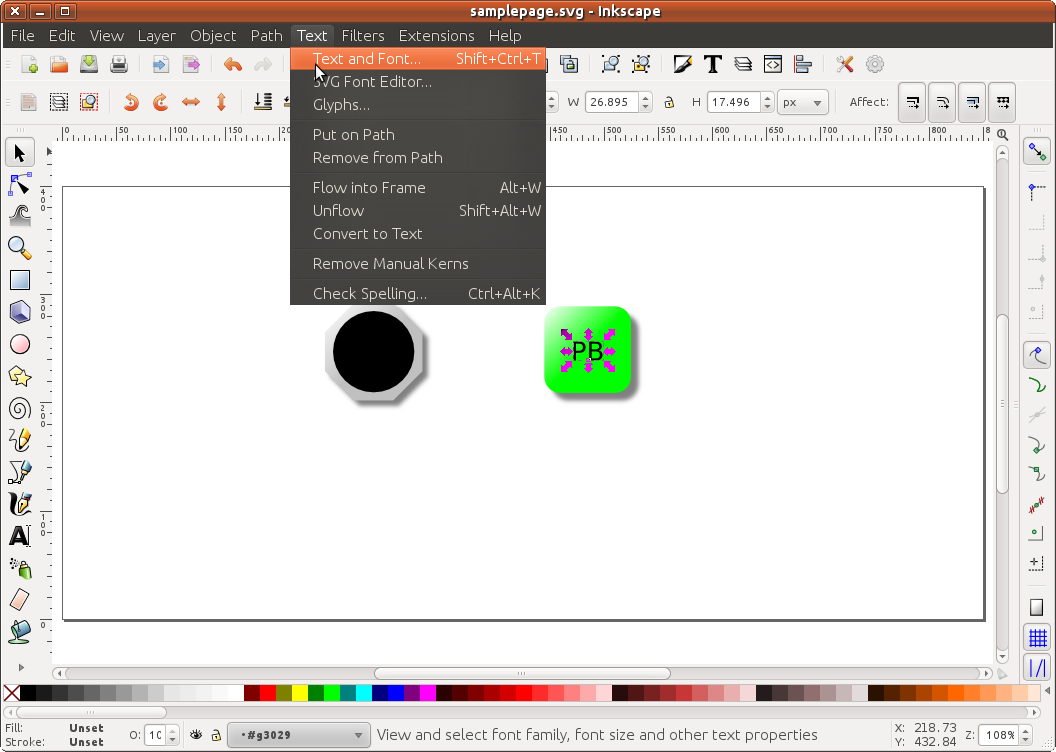Select the Rectangle tool
This screenshot has height=752, width=1056.
(20, 280)
